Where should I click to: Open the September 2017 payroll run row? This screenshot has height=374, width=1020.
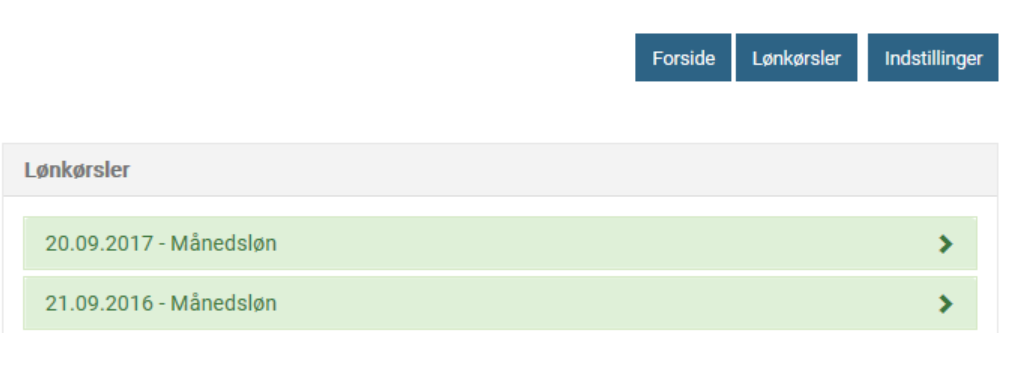tap(500, 243)
